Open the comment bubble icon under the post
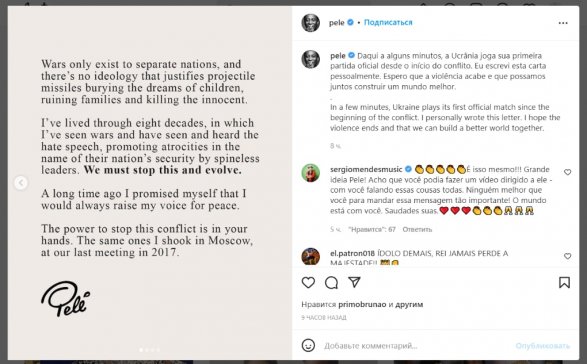The image size is (587, 364). coord(331,283)
